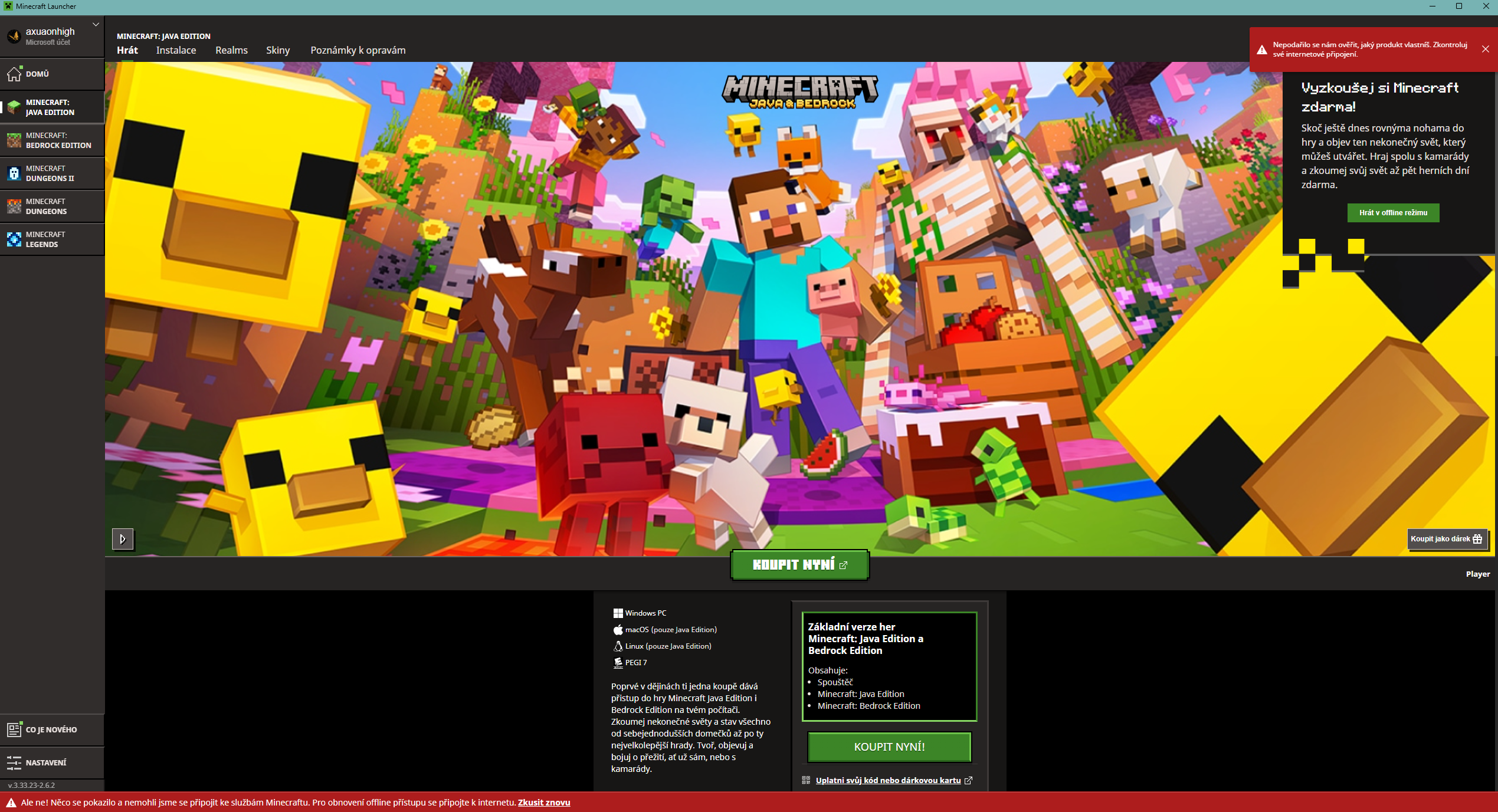Expand the account dropdown chevron
1498x812 pixels.
tap(96, 25)
